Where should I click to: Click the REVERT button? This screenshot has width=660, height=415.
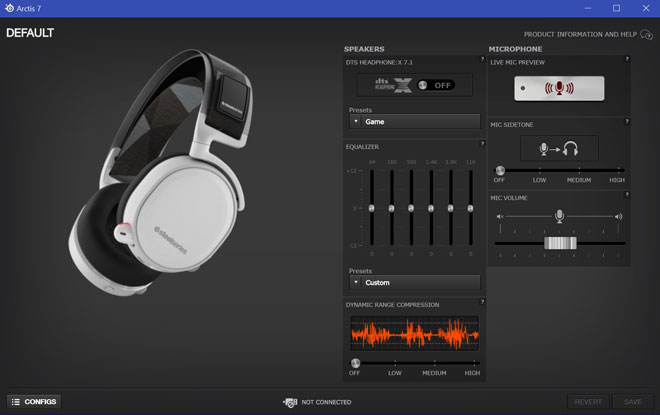[x=588, y=402]
